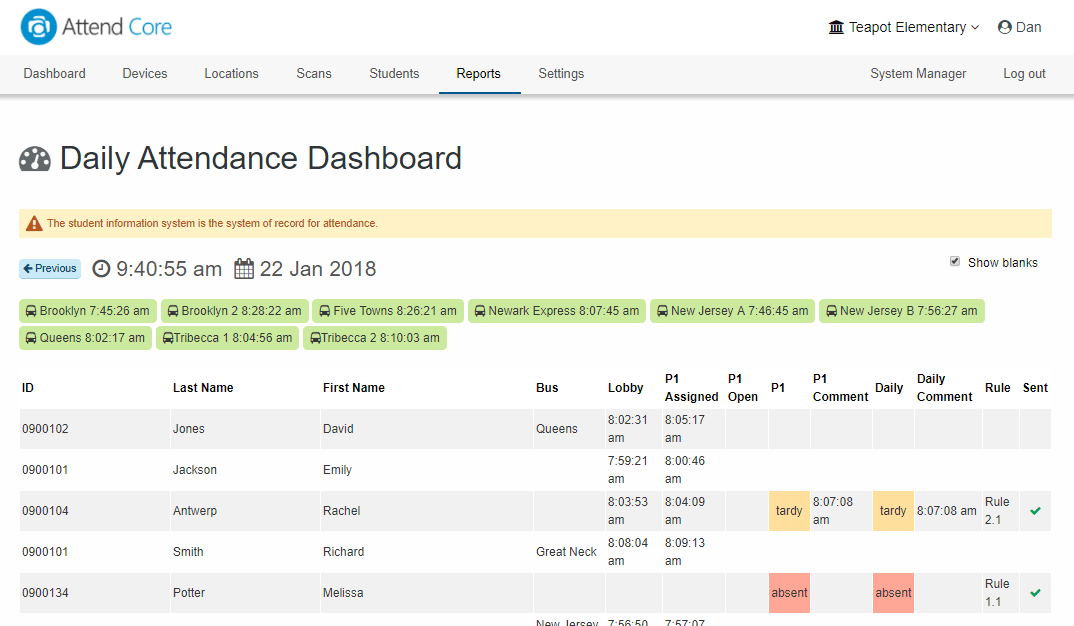Toggle the Show blanks checkbox
Screen dimensions: 1074x626
click(x=955, y=262)
